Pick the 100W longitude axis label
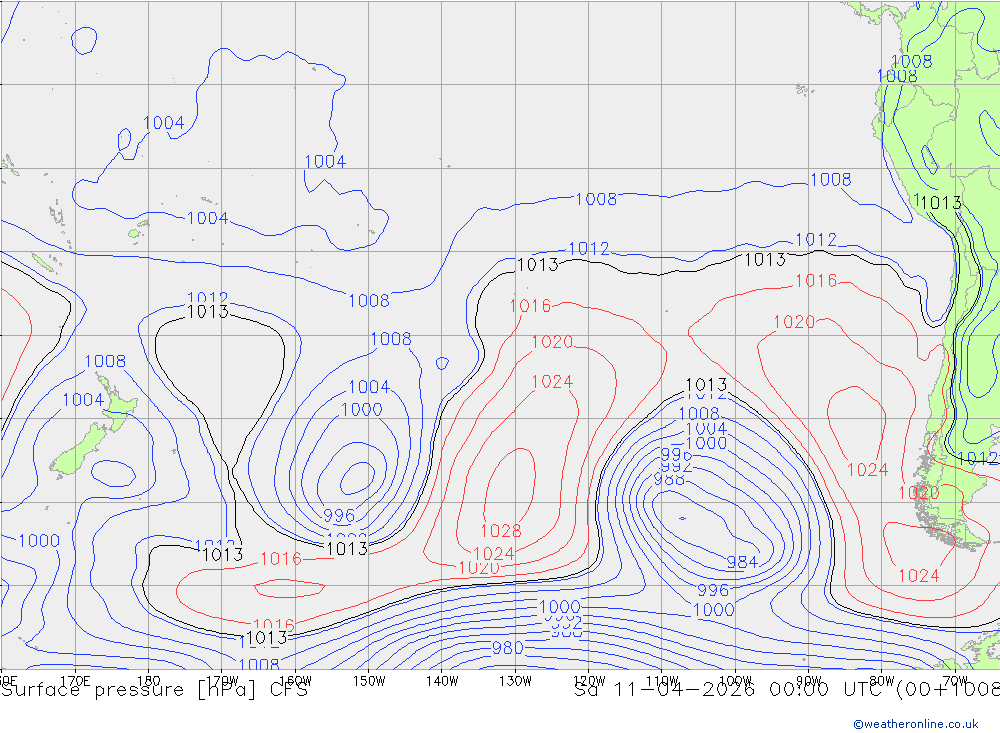Screen dimensions: 1000x733 [x=735, y=681]
